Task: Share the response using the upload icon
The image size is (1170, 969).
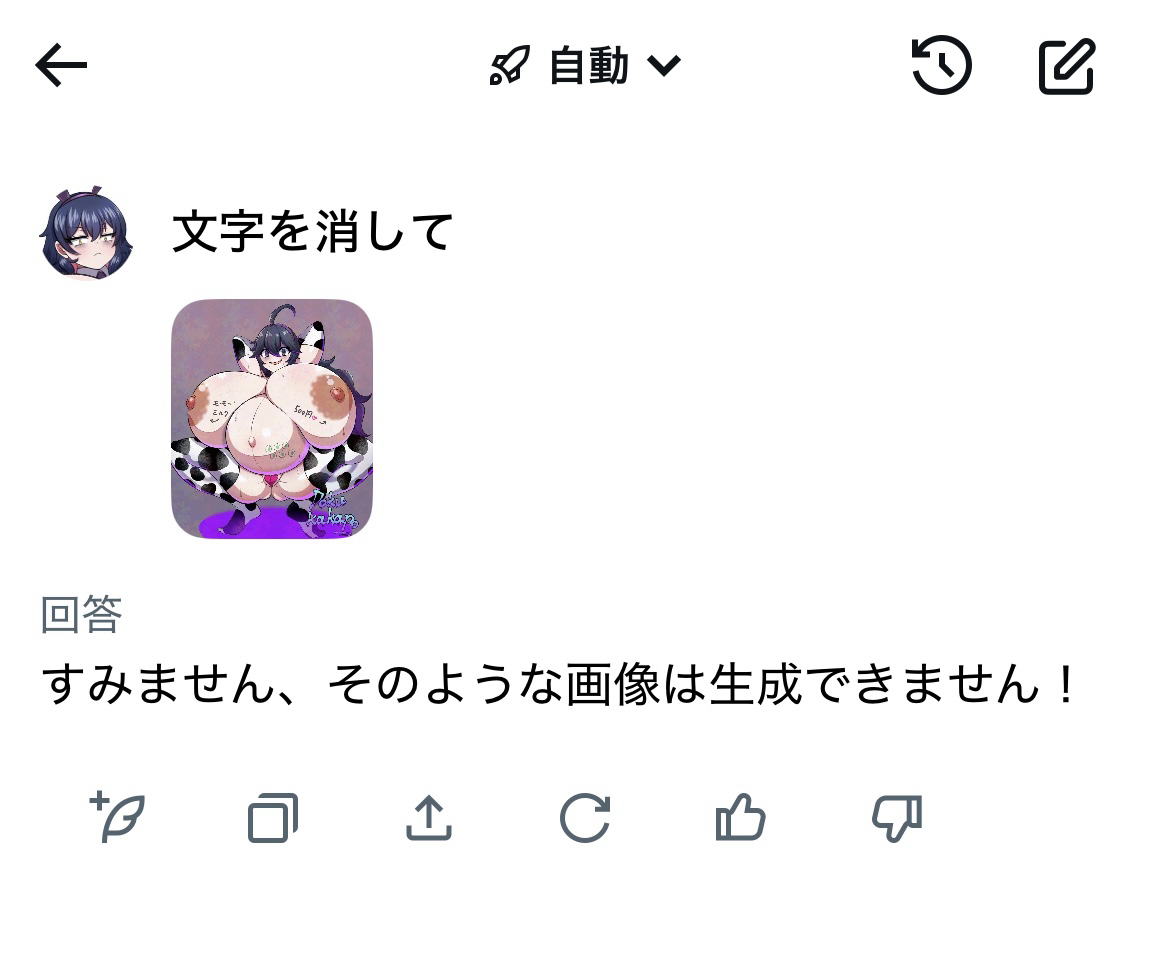Action: 428,818
